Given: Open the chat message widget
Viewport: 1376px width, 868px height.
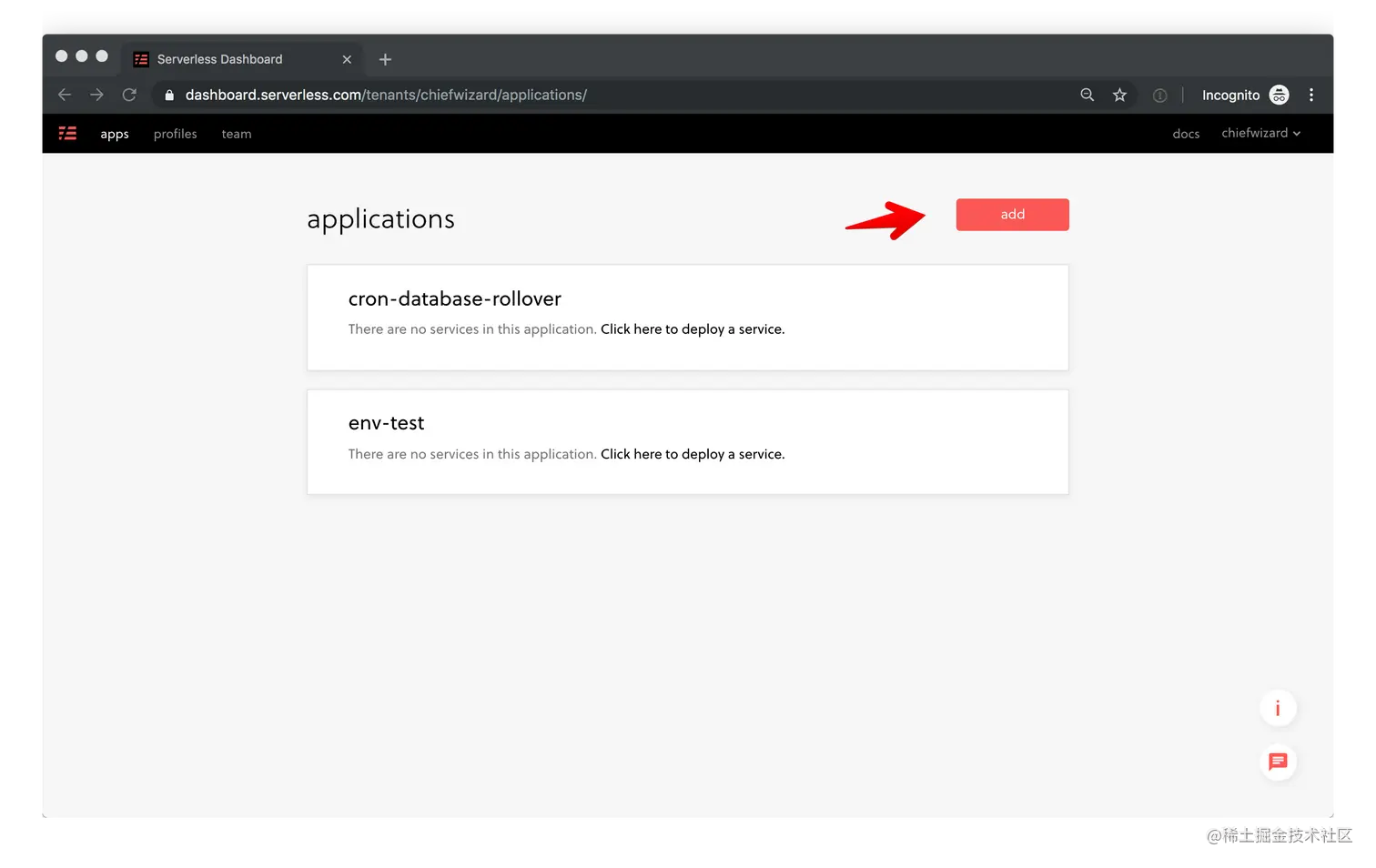Looking at the screenshot, I should click(1278, 762).
